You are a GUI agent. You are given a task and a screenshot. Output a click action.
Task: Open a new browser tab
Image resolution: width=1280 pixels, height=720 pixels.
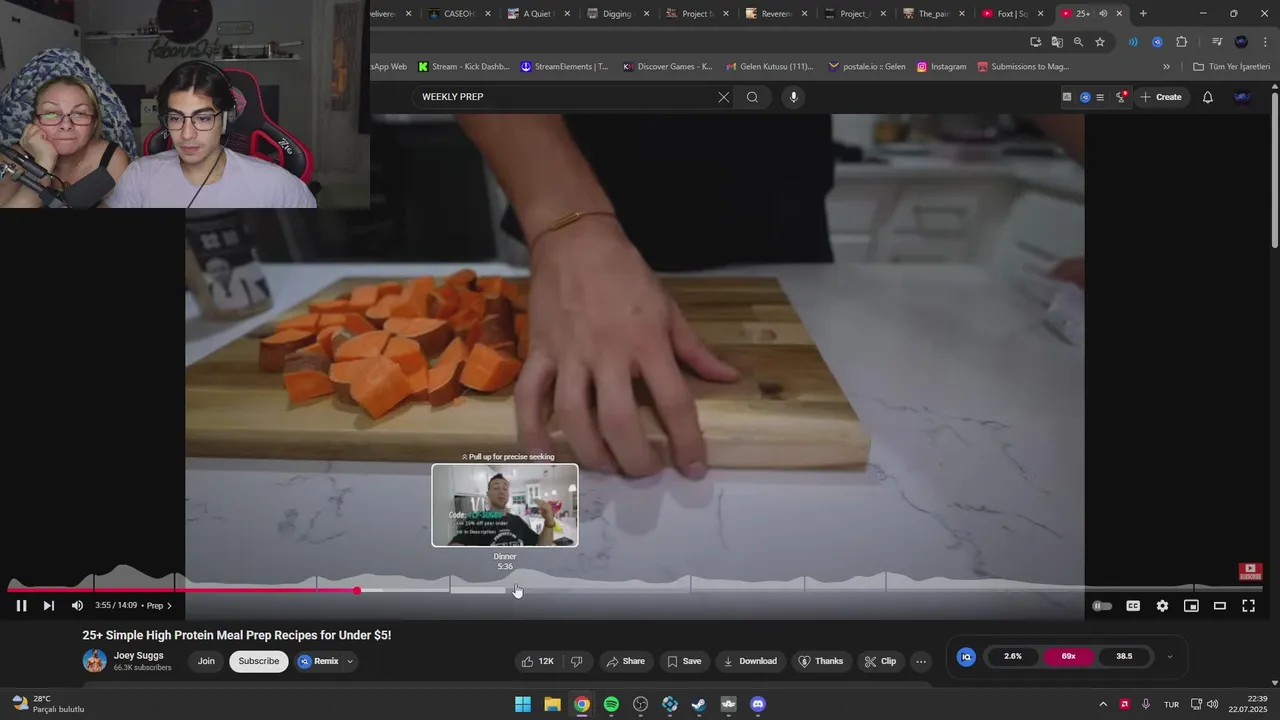1143,14
